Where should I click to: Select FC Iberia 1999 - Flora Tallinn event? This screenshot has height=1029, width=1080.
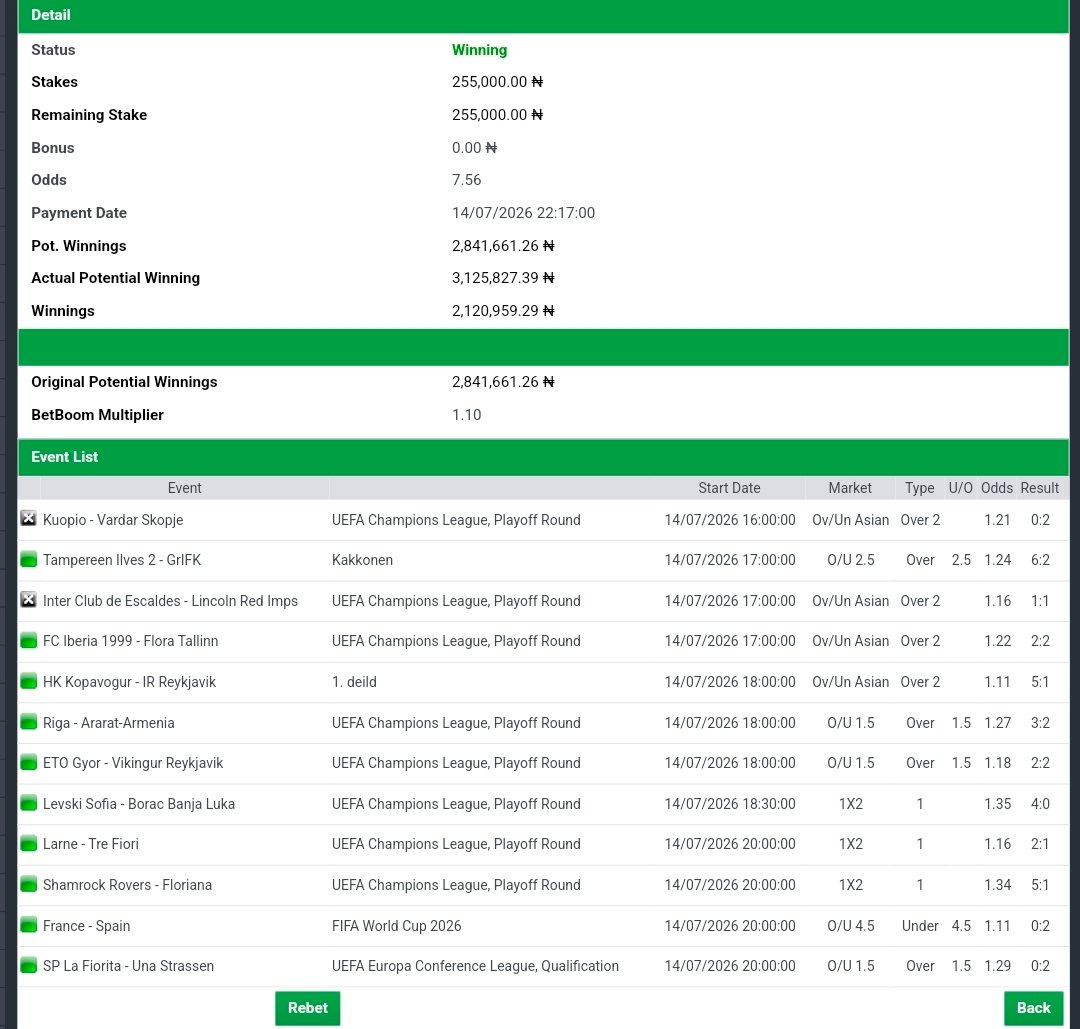(x=130, y=641)
